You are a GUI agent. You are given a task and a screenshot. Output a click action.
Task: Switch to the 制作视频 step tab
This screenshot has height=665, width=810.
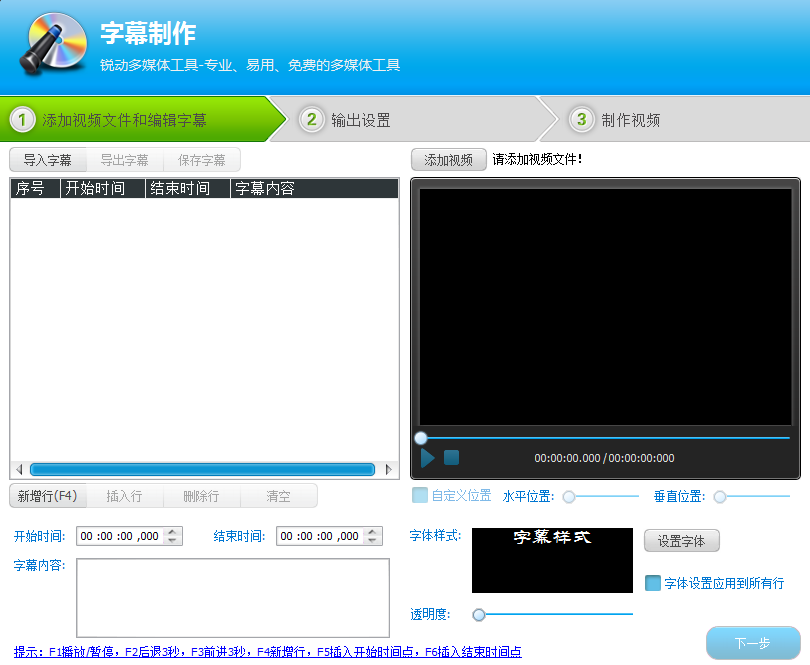point(630,120)
